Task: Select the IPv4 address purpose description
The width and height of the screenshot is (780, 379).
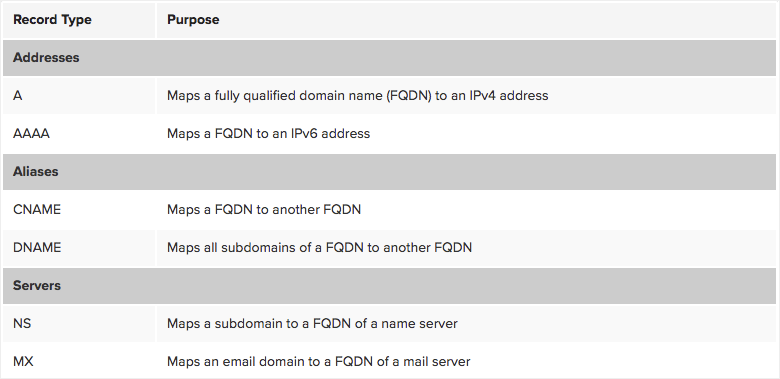Action: [357, 95]
